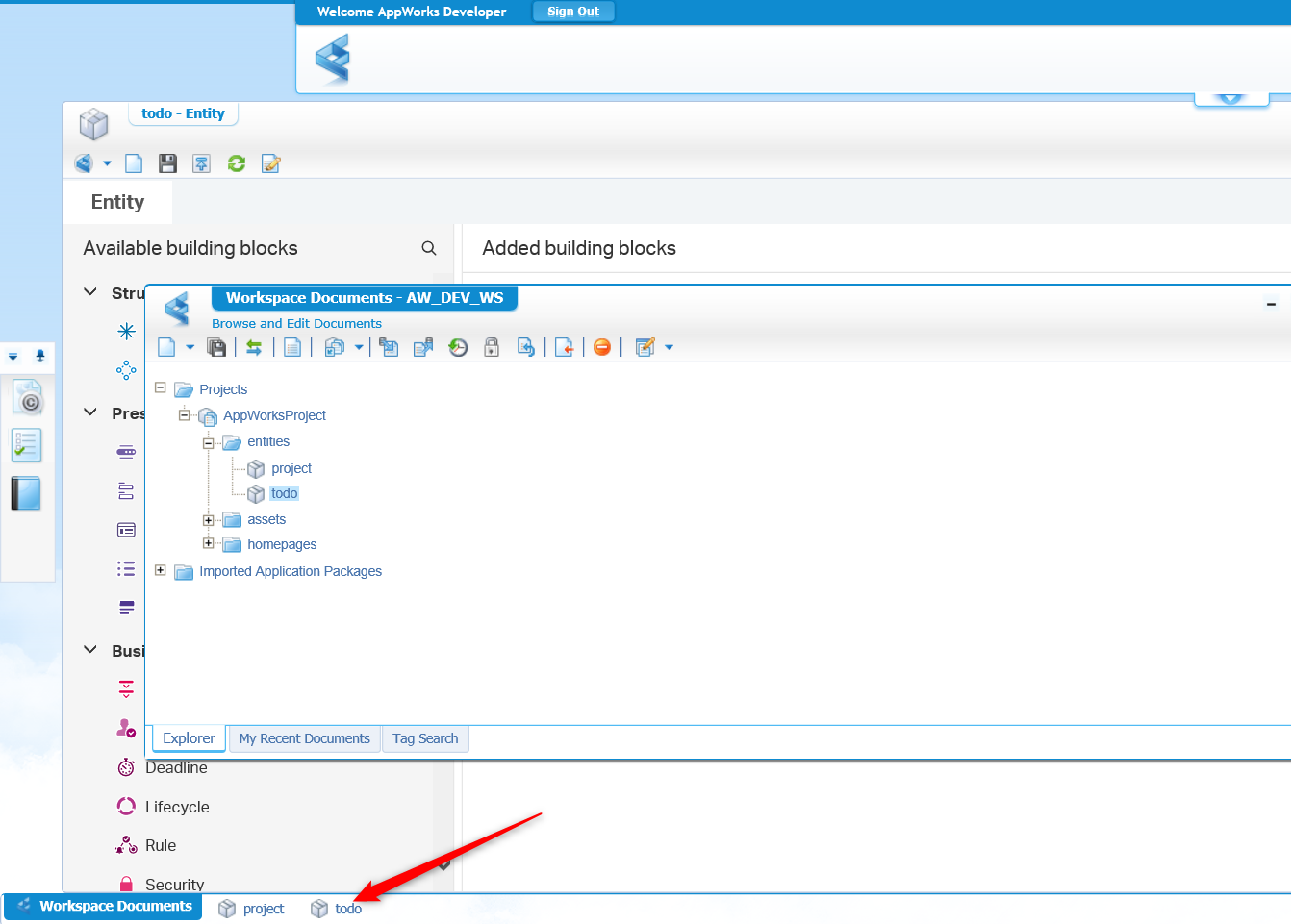1291x924 pixels.
Task: Open My Recent Documents tab
Action: 304,738
